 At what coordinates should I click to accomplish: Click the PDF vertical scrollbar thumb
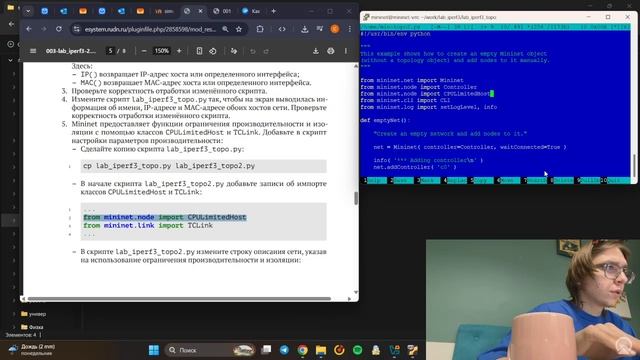pos(356,198)
